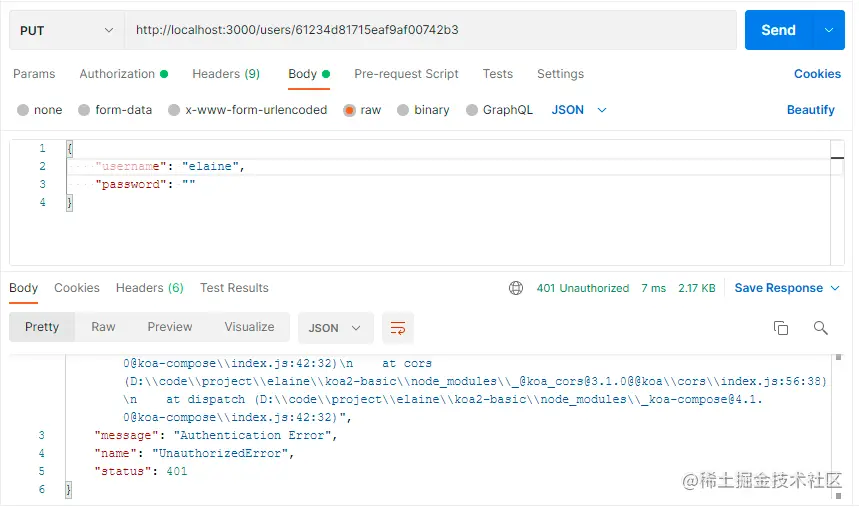Click the response body vertical scrollbar
This screenshot has height=507, width=859.
(x=838, y=426)
